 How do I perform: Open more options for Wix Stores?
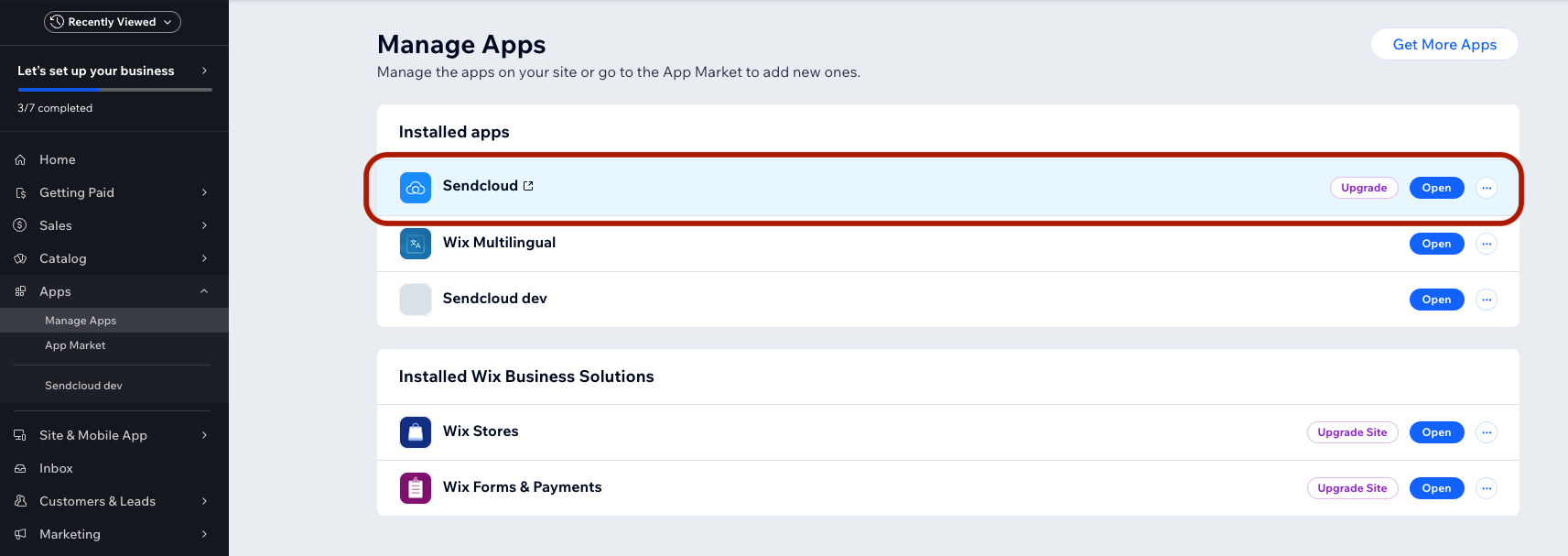click(x=1487, y=432)
